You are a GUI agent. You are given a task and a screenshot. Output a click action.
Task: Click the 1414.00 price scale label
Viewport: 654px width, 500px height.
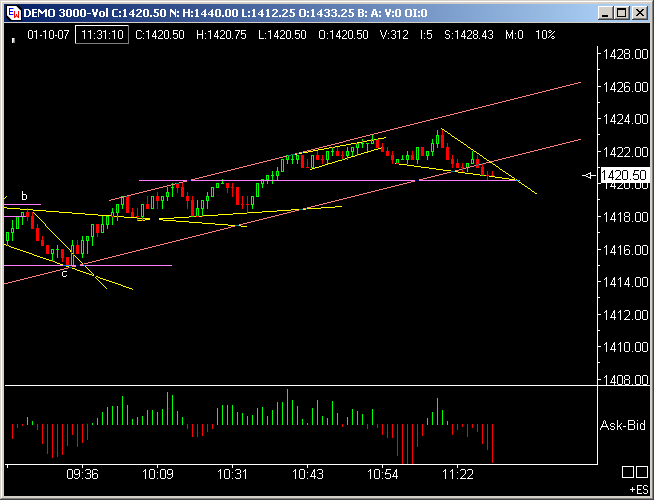click(626, 282)
